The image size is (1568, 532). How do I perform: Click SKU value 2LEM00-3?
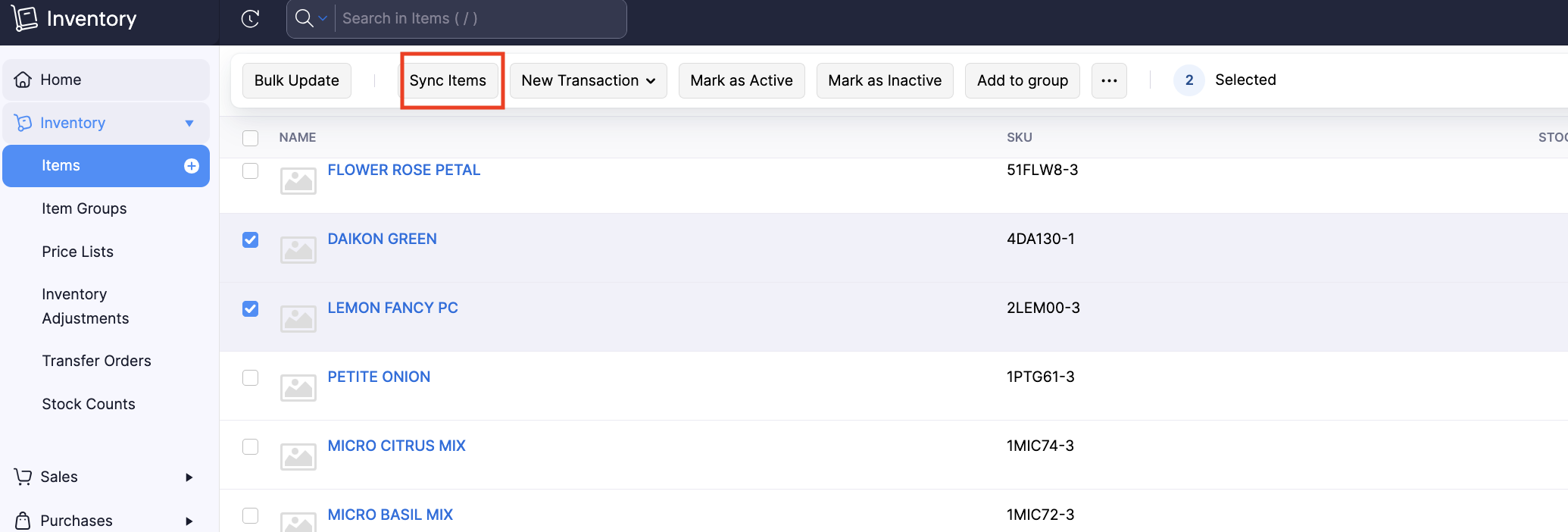(x=1043, y=308)
